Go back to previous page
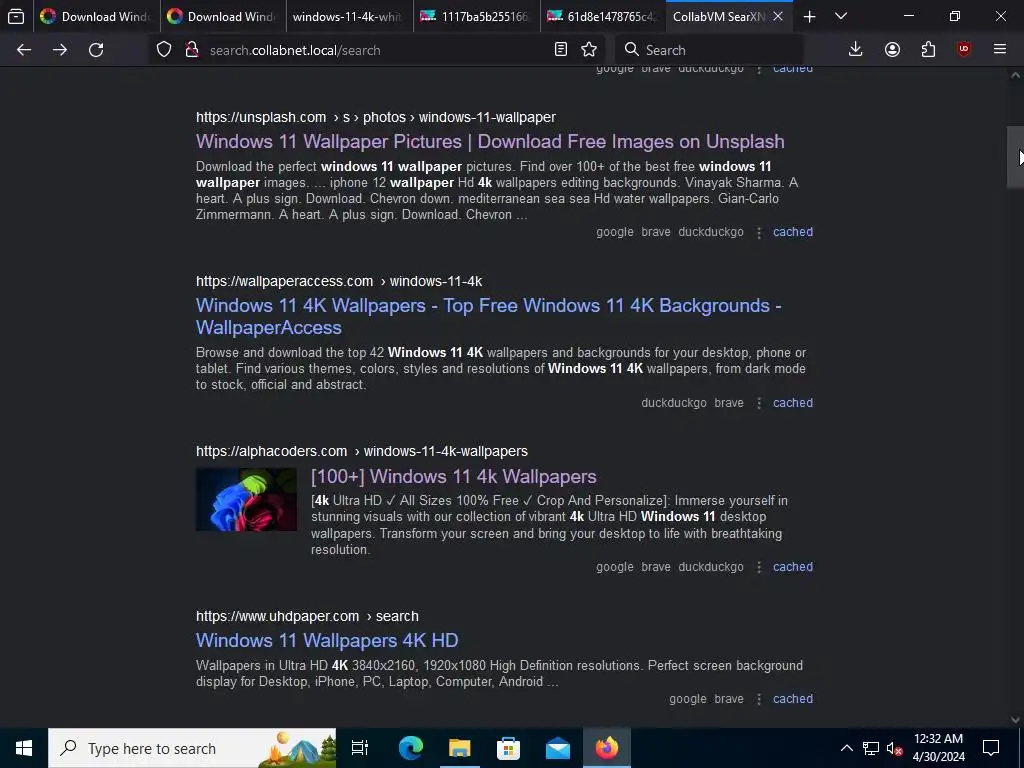Screen dimensions: 1024x768 click(x=24, y=50)
